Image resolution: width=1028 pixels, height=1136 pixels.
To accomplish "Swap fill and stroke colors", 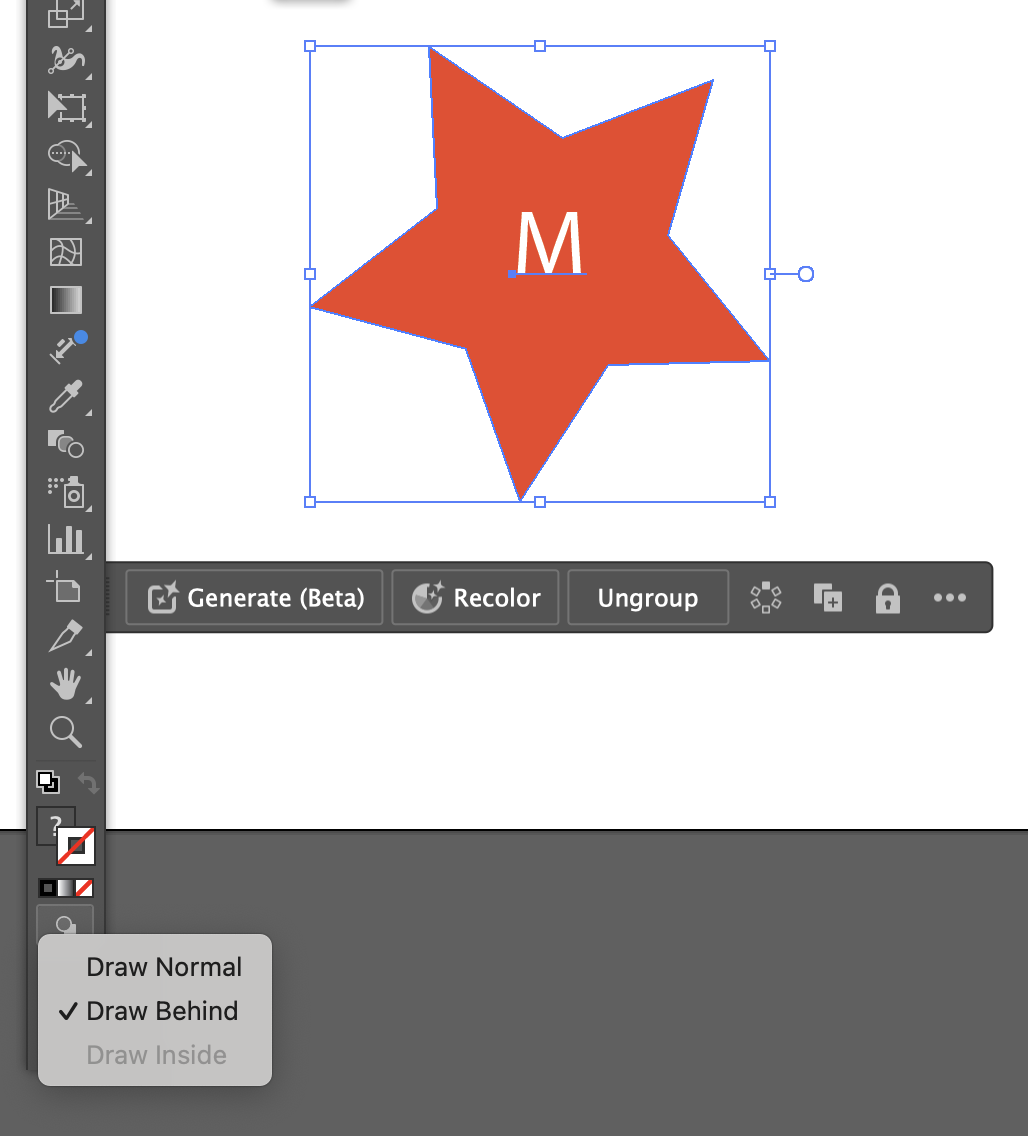I will click(90, 783).
